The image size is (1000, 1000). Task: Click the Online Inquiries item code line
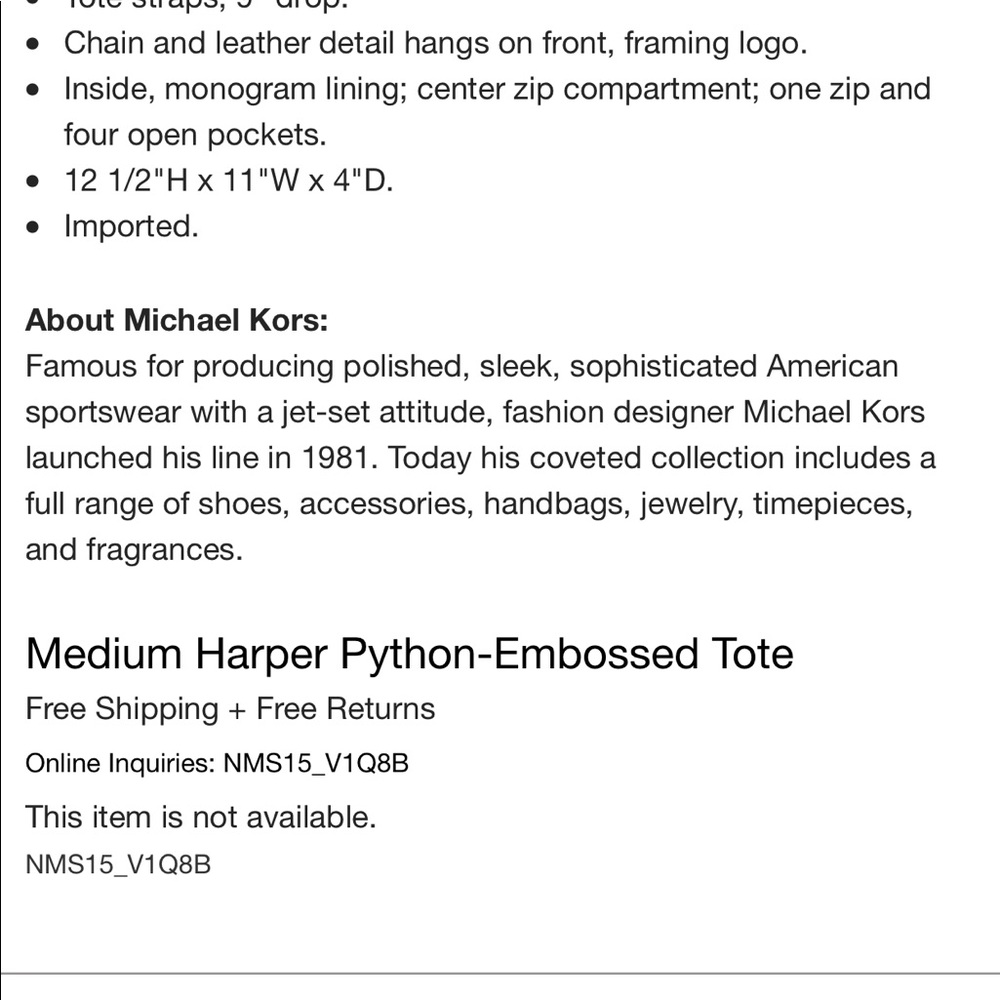pyautogui.click(x=217, y=764)
